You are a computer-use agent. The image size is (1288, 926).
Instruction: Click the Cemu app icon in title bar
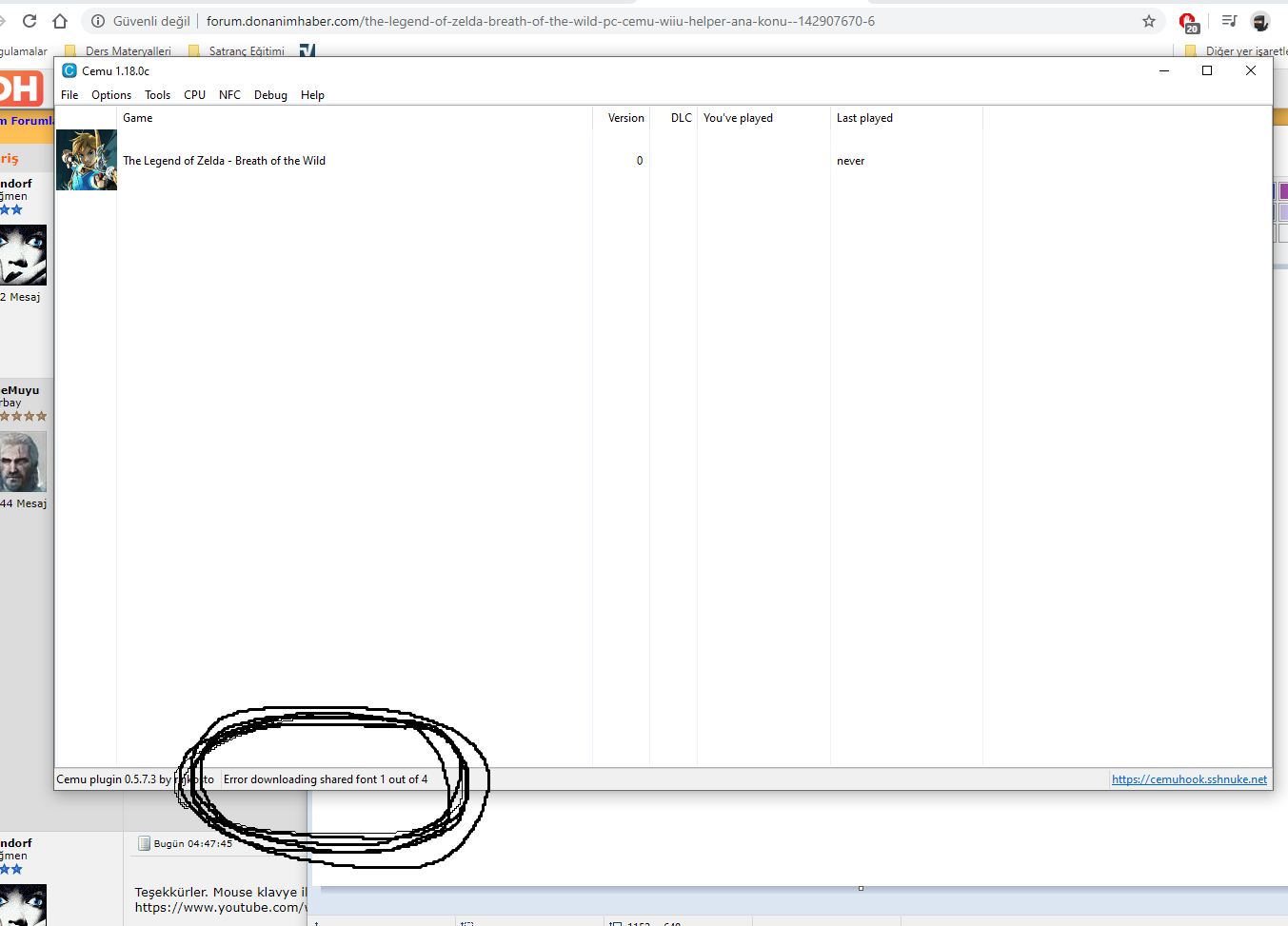pyautogui.click(x=69, y=70)
